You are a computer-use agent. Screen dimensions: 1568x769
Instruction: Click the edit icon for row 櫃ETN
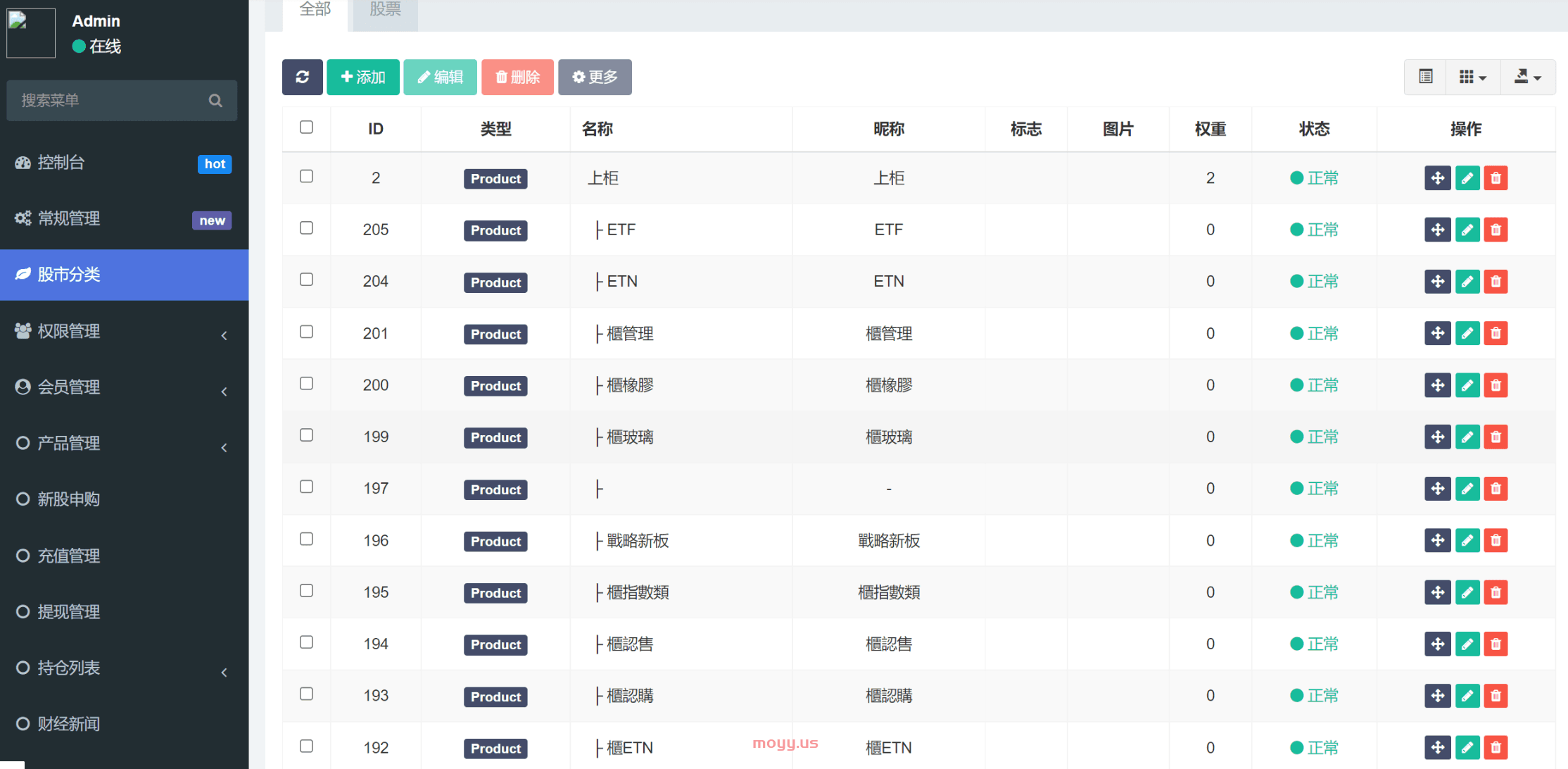[x=1467, y=747]
